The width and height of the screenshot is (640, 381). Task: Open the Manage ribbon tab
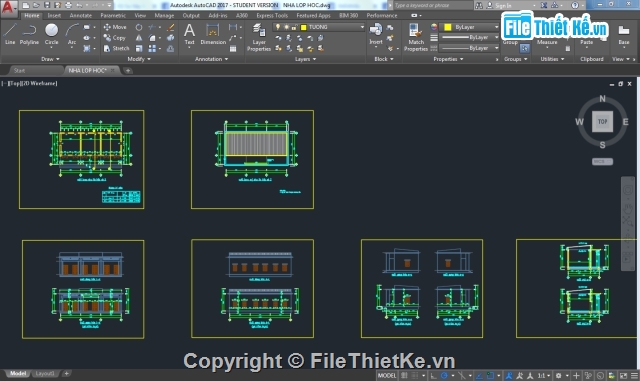(x=164, y=15)
